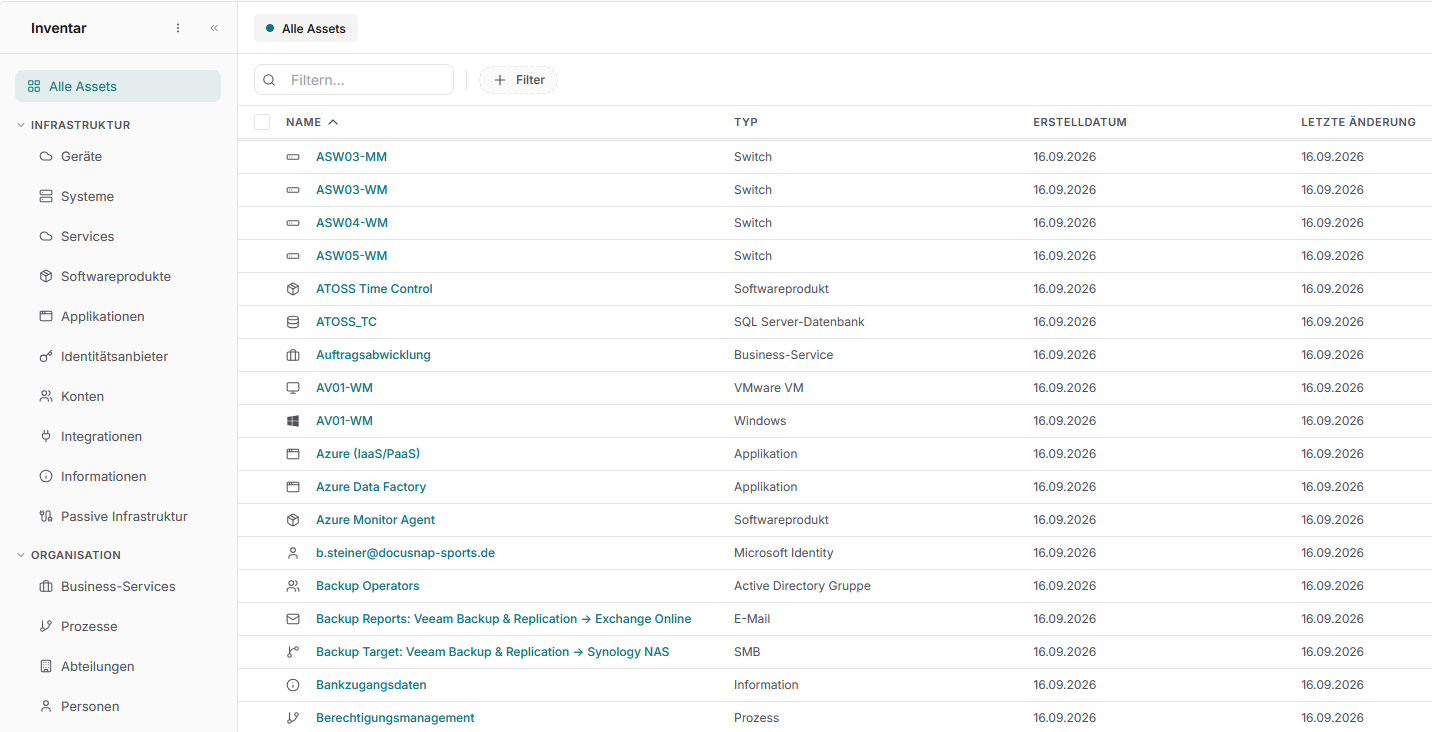The image size is (1432, 732).
Task: Click the person icon beside b.steiner@docusnap-sports.de
Action: pos(293,553)
